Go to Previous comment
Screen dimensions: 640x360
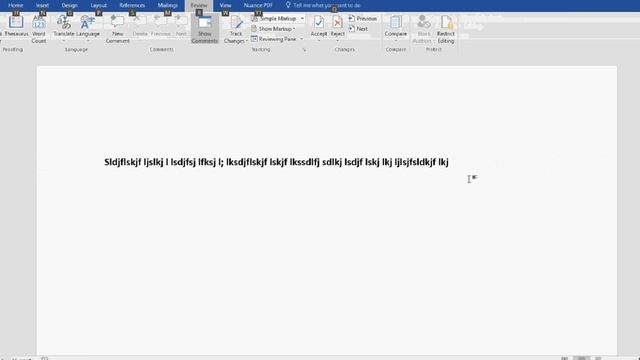coord(160,26)
